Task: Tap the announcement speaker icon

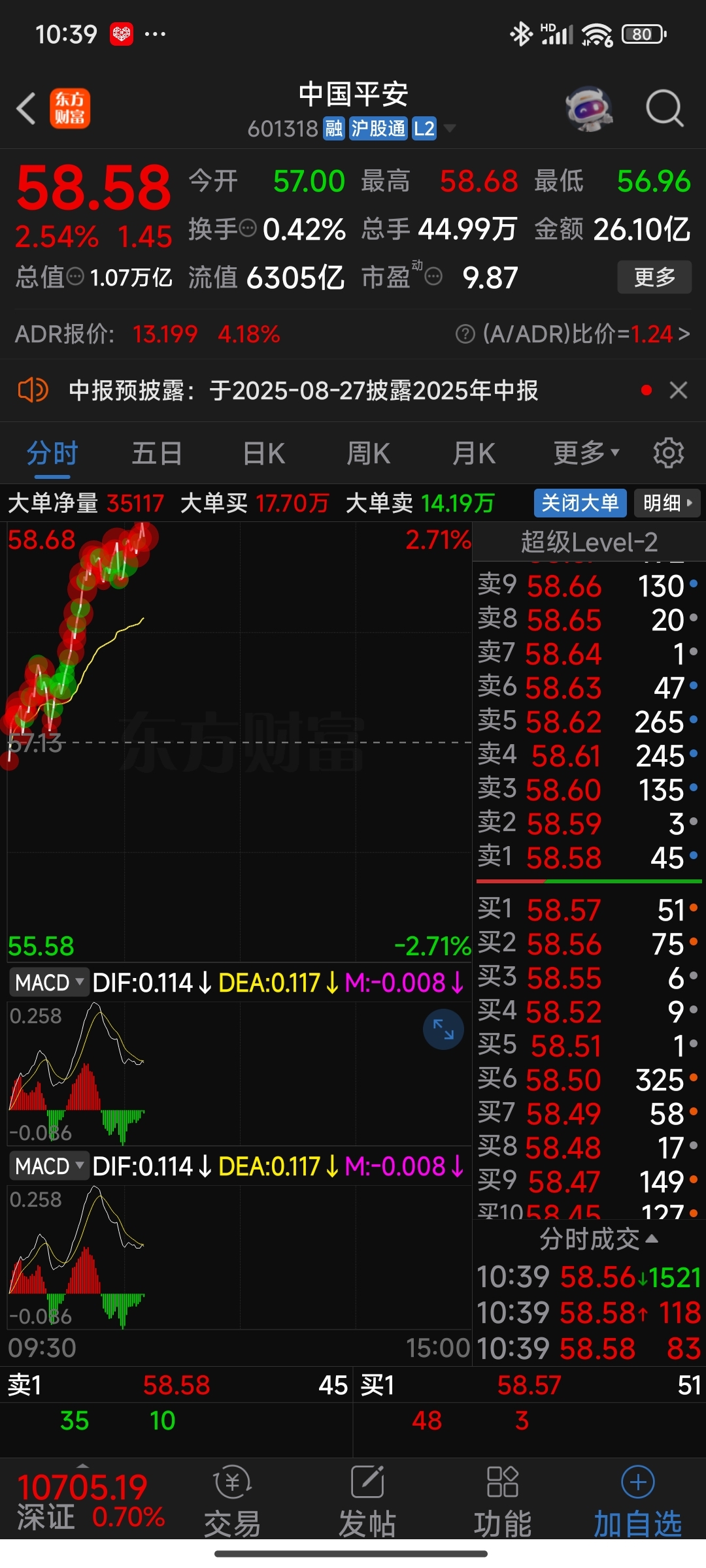Action: coord(33,391)
